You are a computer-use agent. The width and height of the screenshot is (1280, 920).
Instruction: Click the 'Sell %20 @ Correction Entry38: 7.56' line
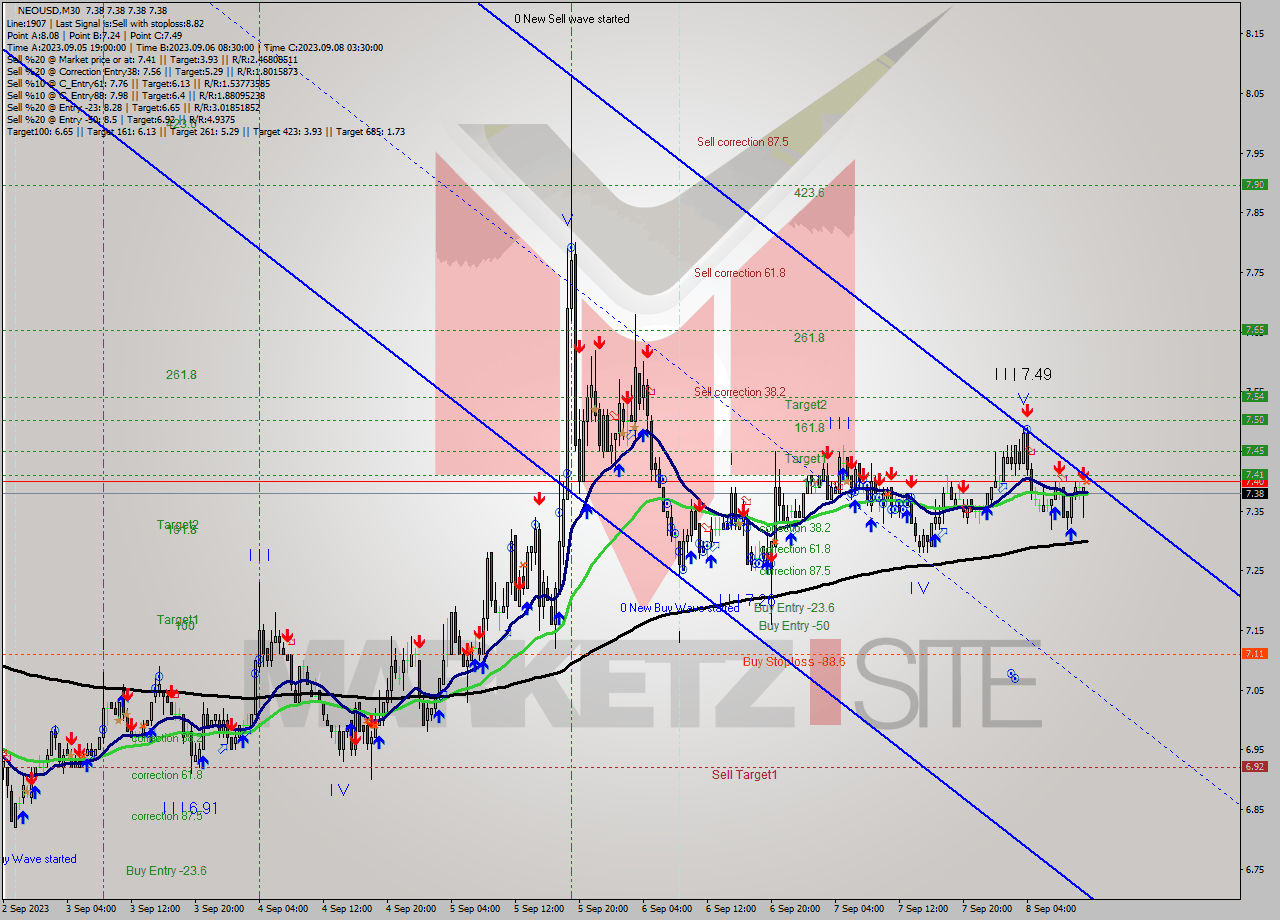pyautogui.click(x=152, y=71)
